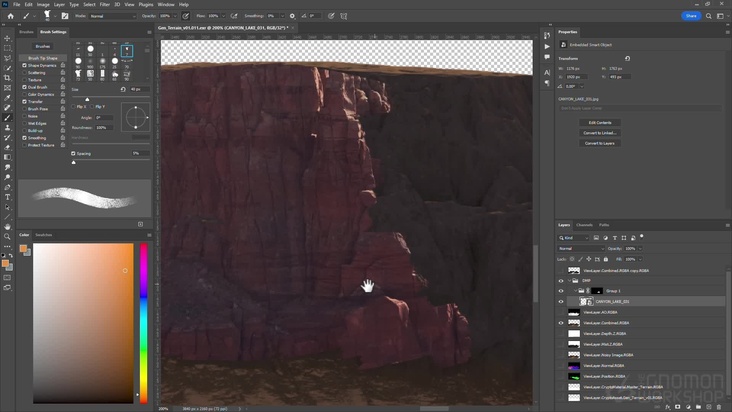Screen dimensions: 732x412
Task: Select the Clone Stamp tool
Action: click(7, 127)
